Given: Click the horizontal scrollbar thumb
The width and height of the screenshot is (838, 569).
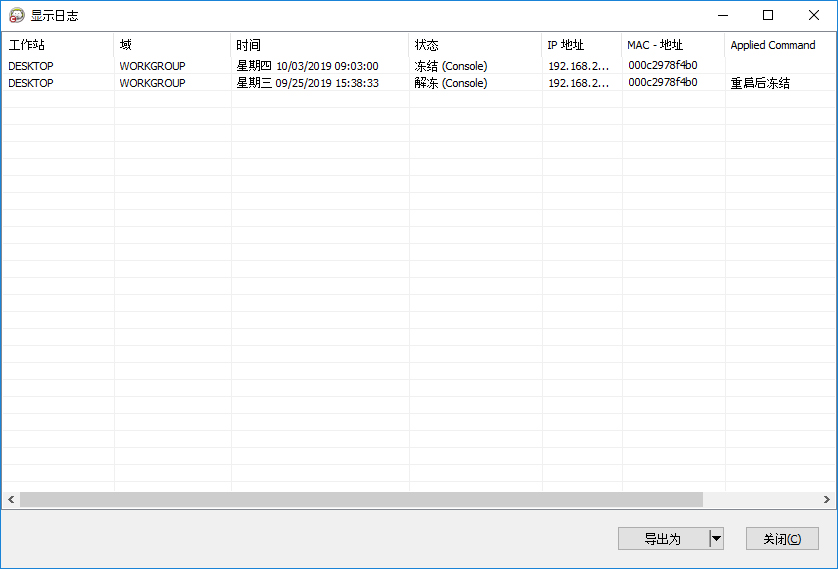Looking at the screenshot, I should click(360, 499).
